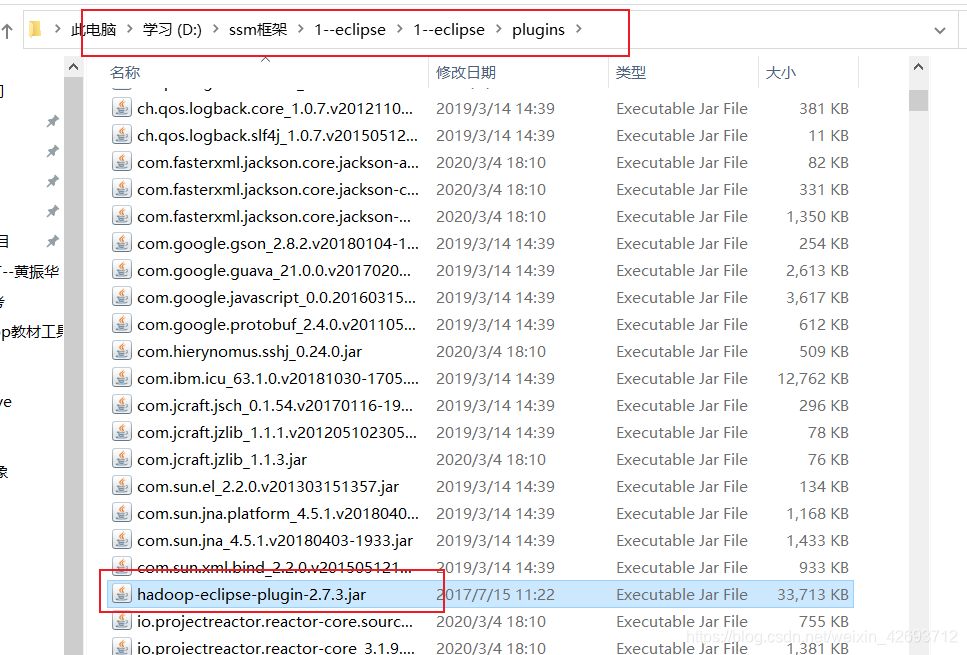This screenshot has width=967, height=655.
Task: Click the 33,713 KB size cell
Action: pyautogui.click(x=813, y=595)
